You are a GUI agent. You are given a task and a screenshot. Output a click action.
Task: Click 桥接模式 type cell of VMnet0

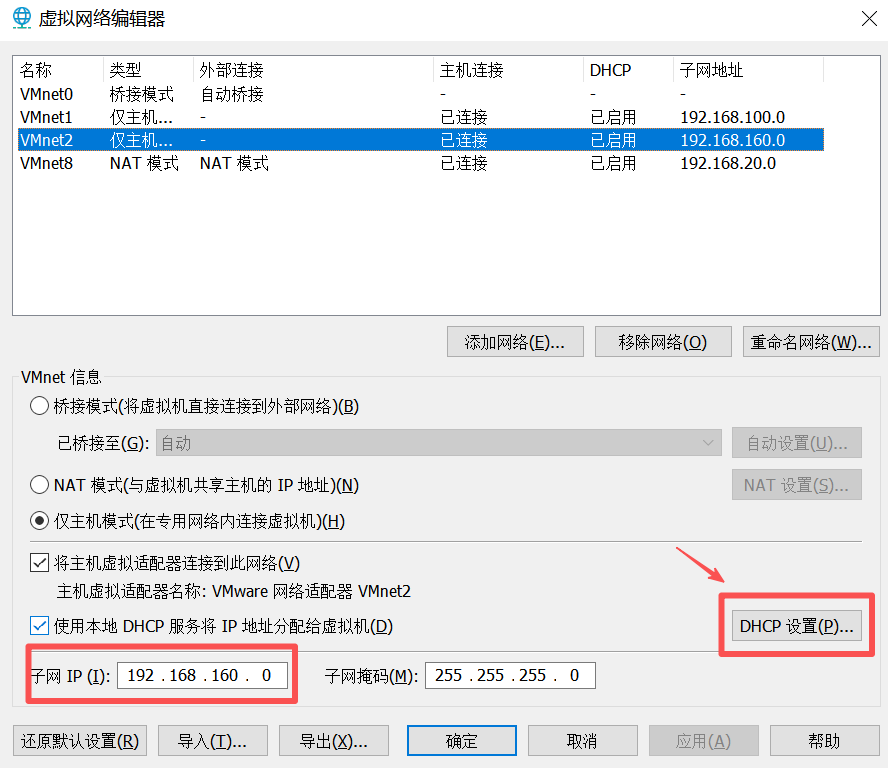(142, 94)
